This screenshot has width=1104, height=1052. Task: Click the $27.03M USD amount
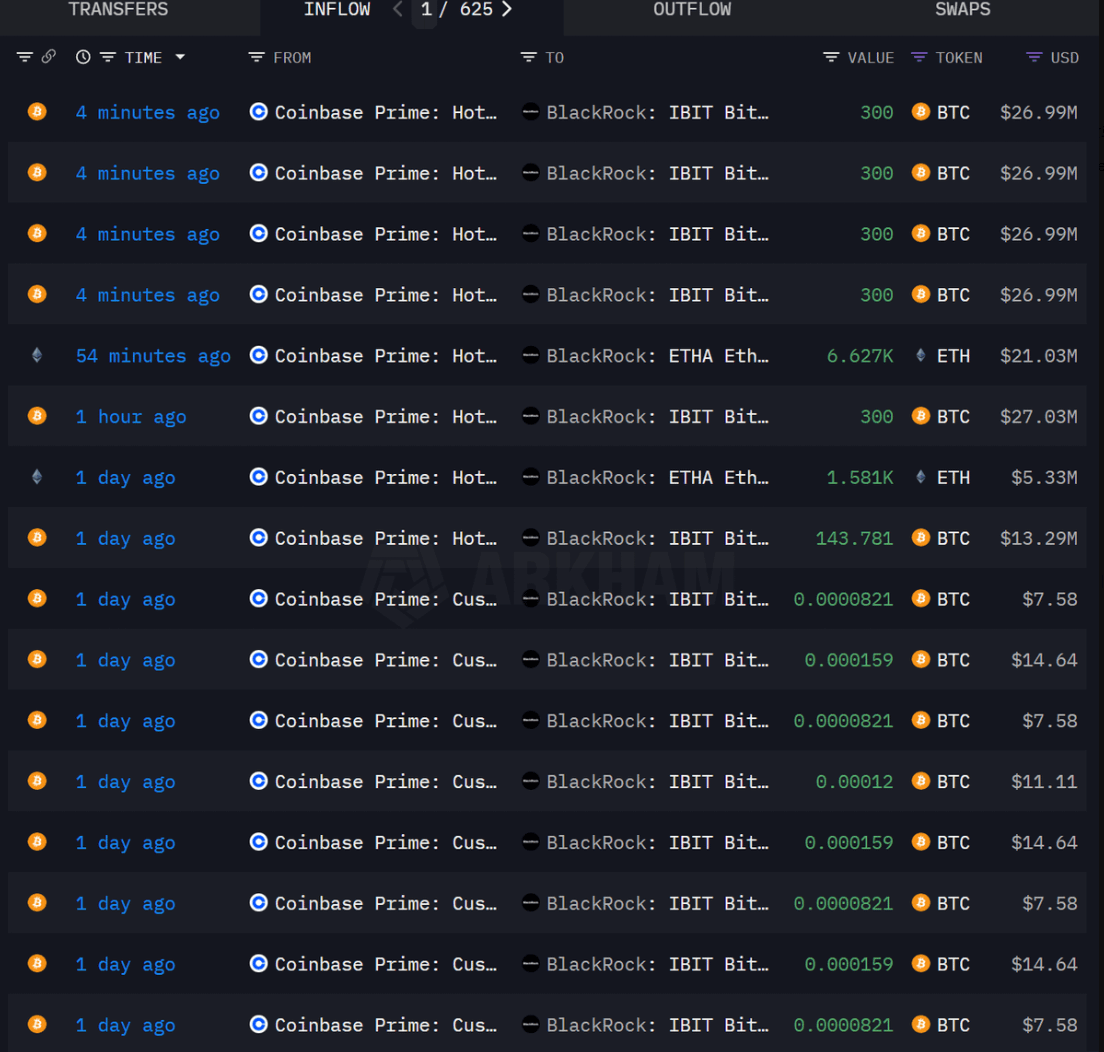click(1039, 417)
